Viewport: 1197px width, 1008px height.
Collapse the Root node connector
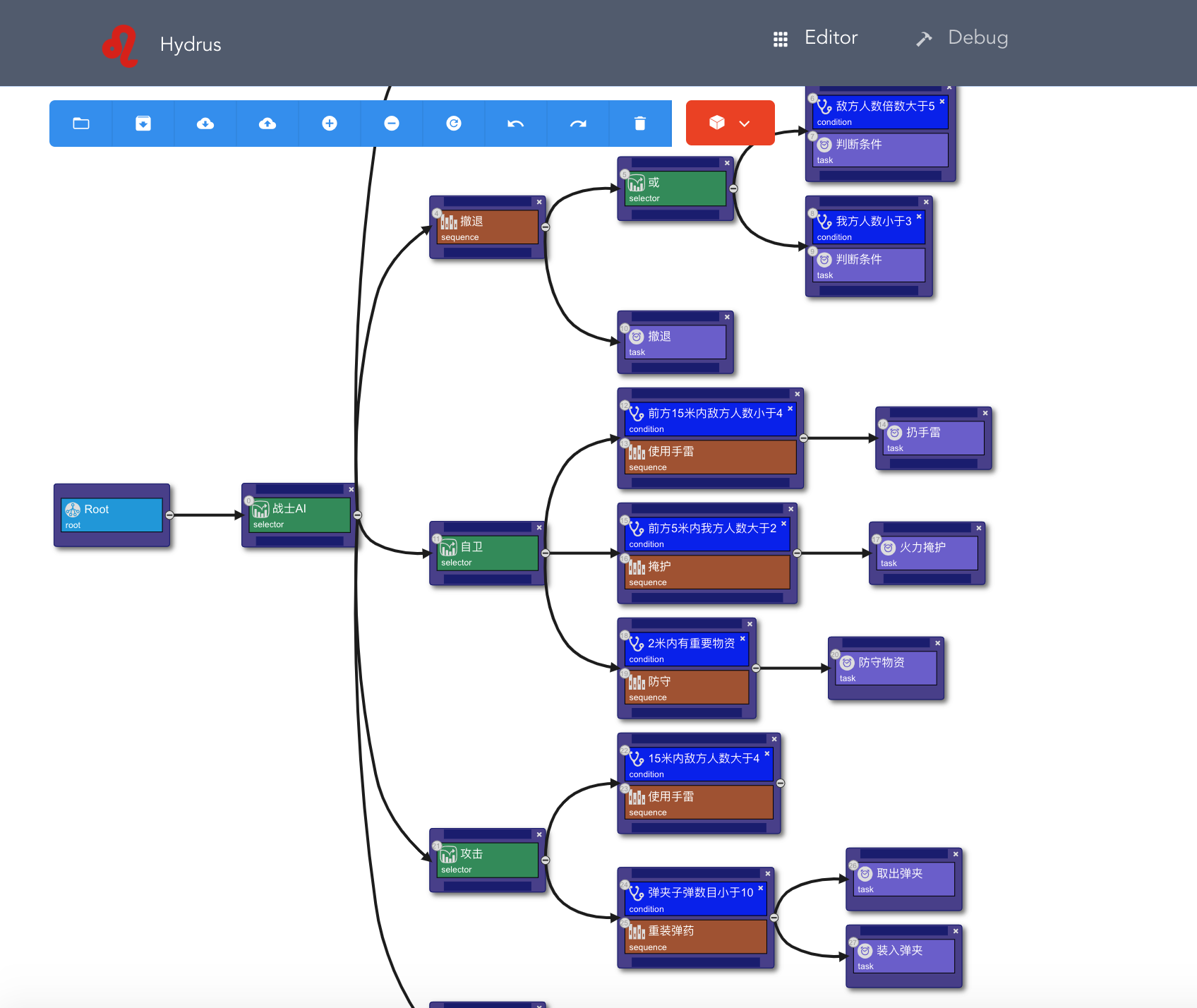[x=169, y=515]
